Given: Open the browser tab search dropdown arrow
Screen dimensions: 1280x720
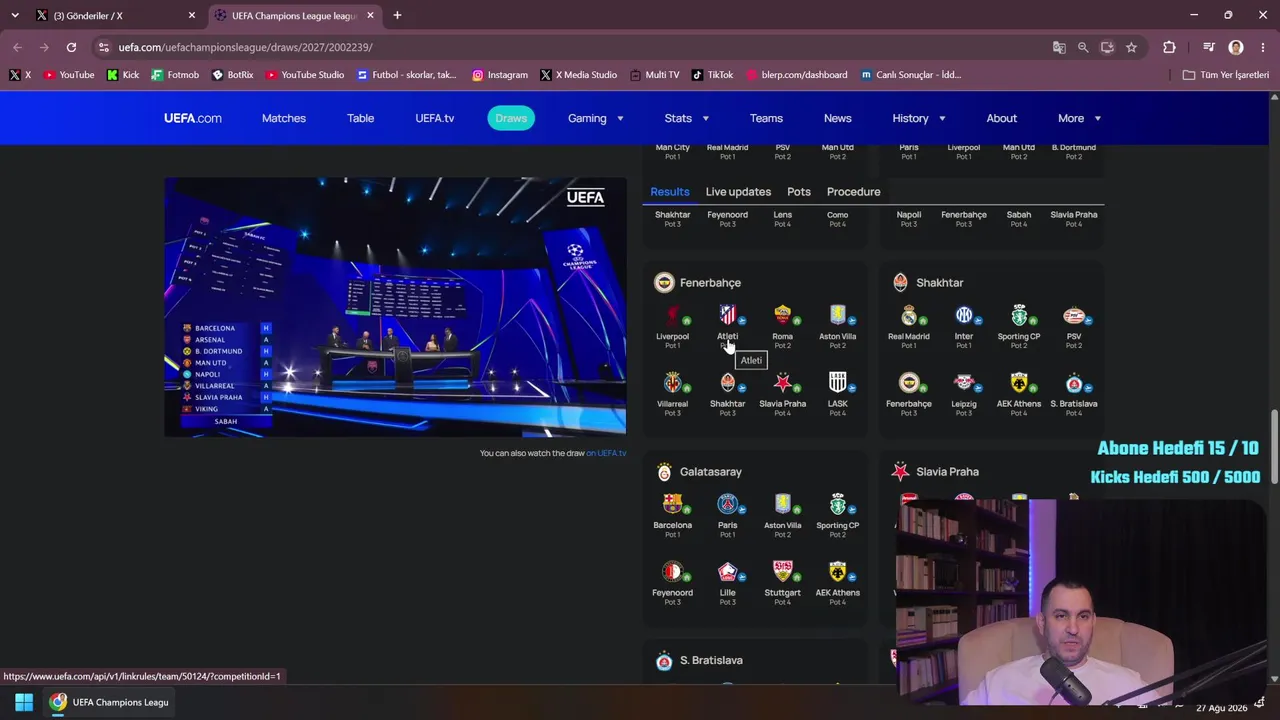Looking at the screenshot, I should [x=14, y=15].
